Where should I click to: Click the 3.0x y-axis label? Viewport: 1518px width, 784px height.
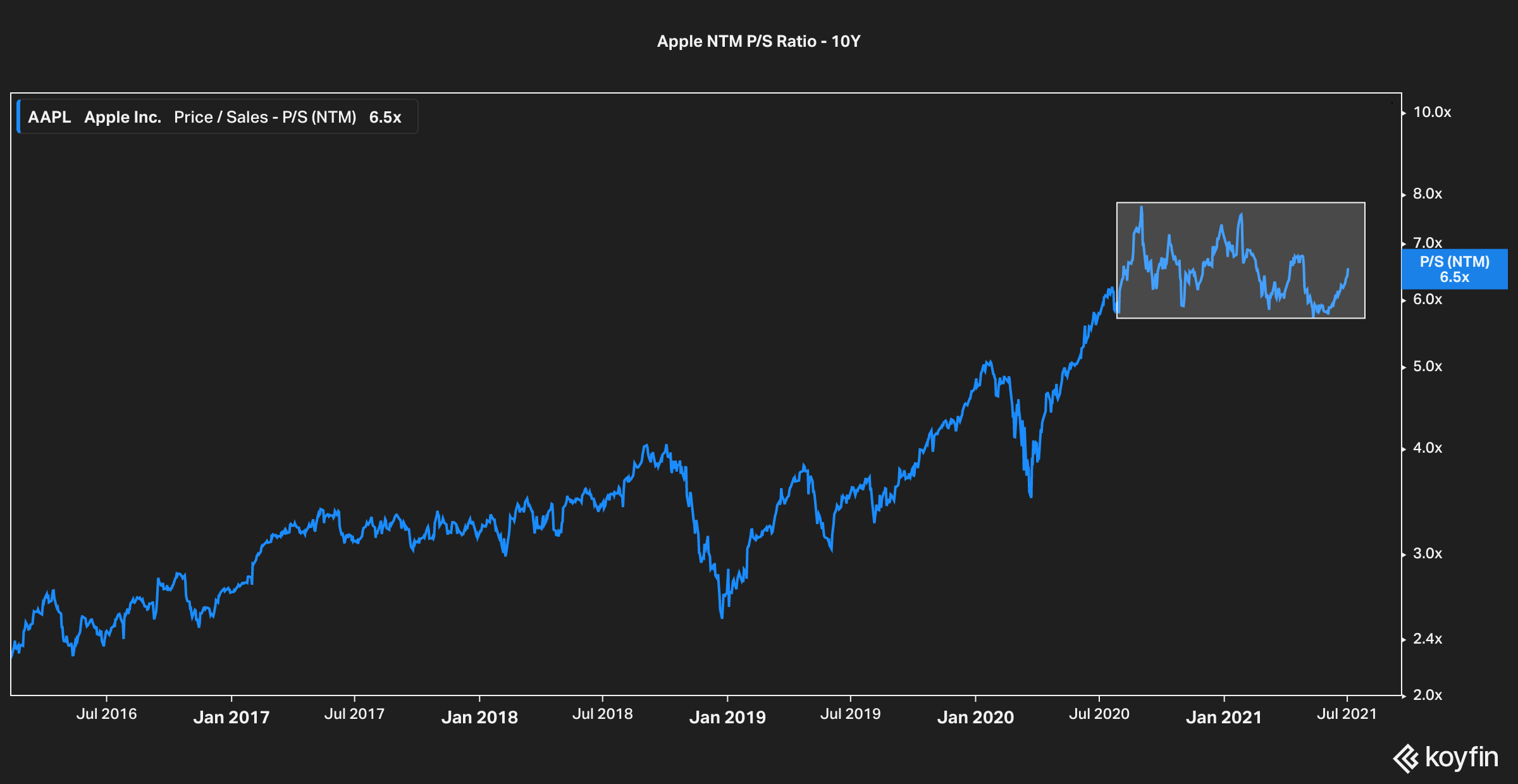tap(1428, 554)
